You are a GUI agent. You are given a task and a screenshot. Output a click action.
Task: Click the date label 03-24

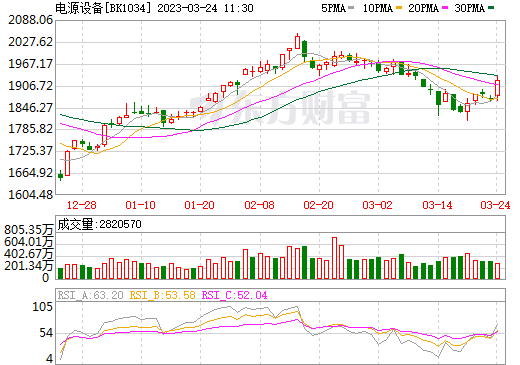495,205
